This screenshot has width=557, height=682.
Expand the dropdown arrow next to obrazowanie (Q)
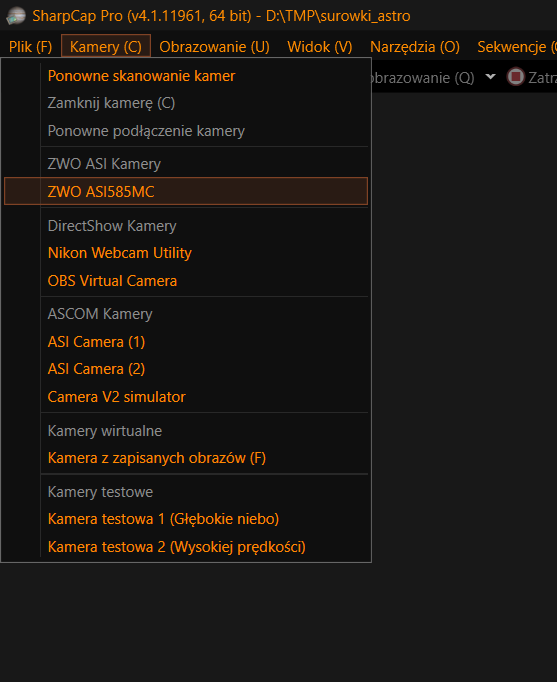[490, 77]
